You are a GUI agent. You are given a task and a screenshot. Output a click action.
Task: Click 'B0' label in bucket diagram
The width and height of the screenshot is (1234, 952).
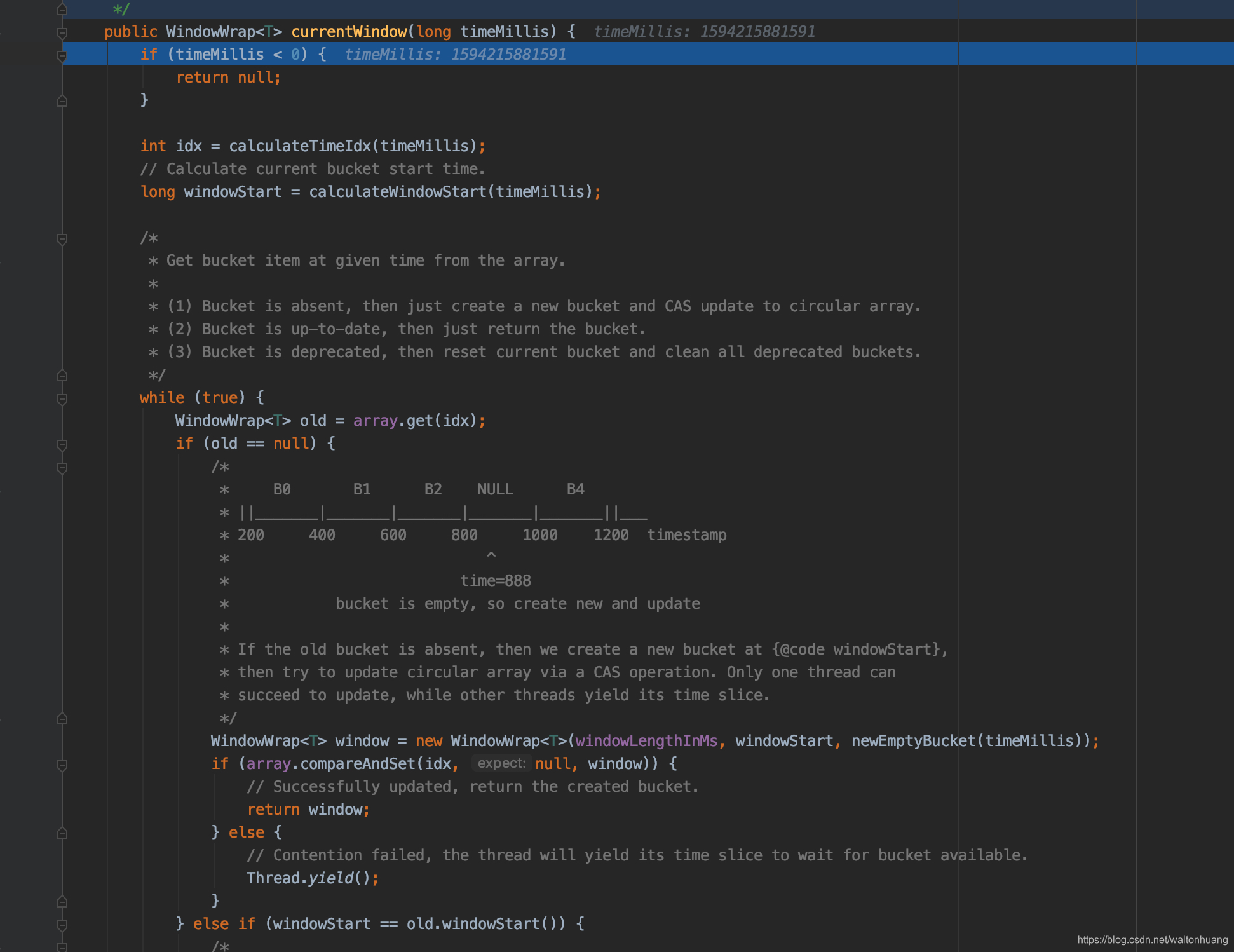point(281,489)
